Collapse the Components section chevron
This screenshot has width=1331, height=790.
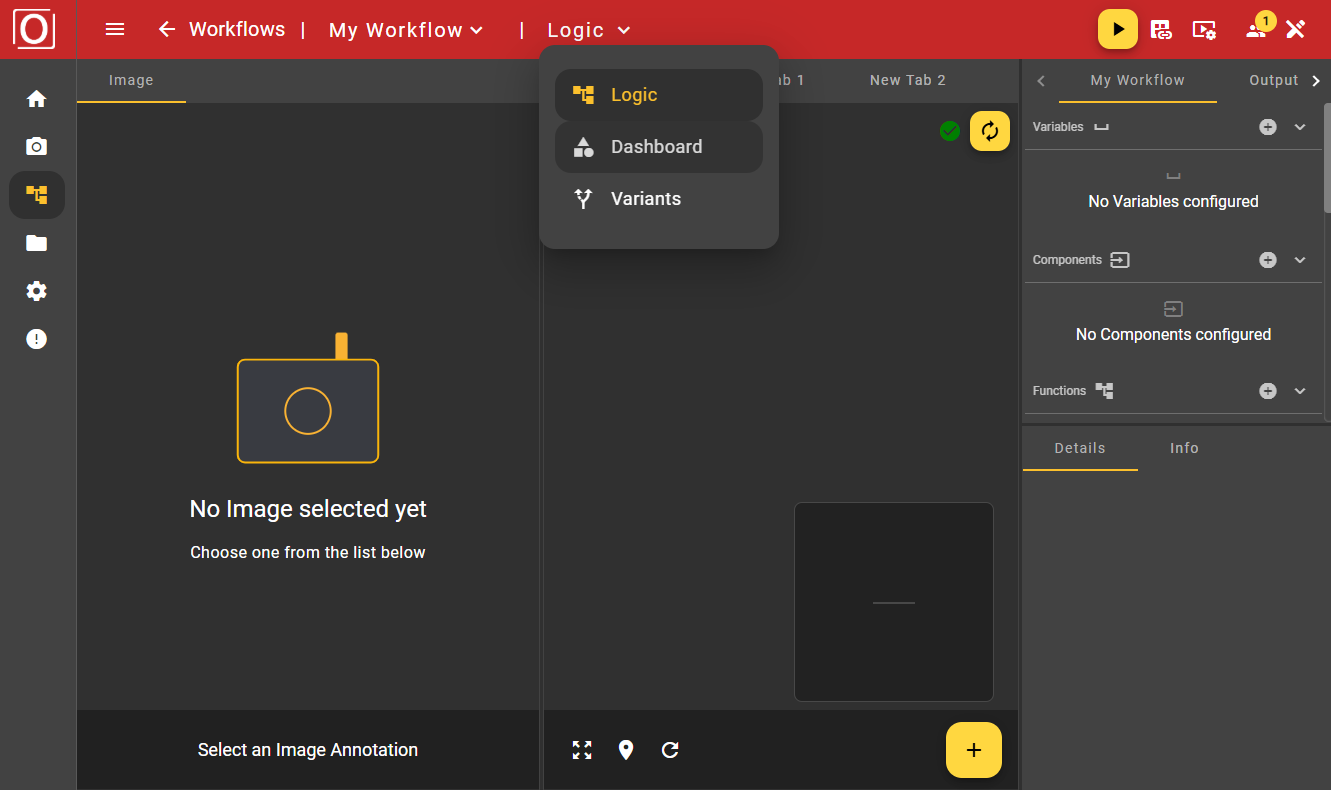click(1300, 260)
